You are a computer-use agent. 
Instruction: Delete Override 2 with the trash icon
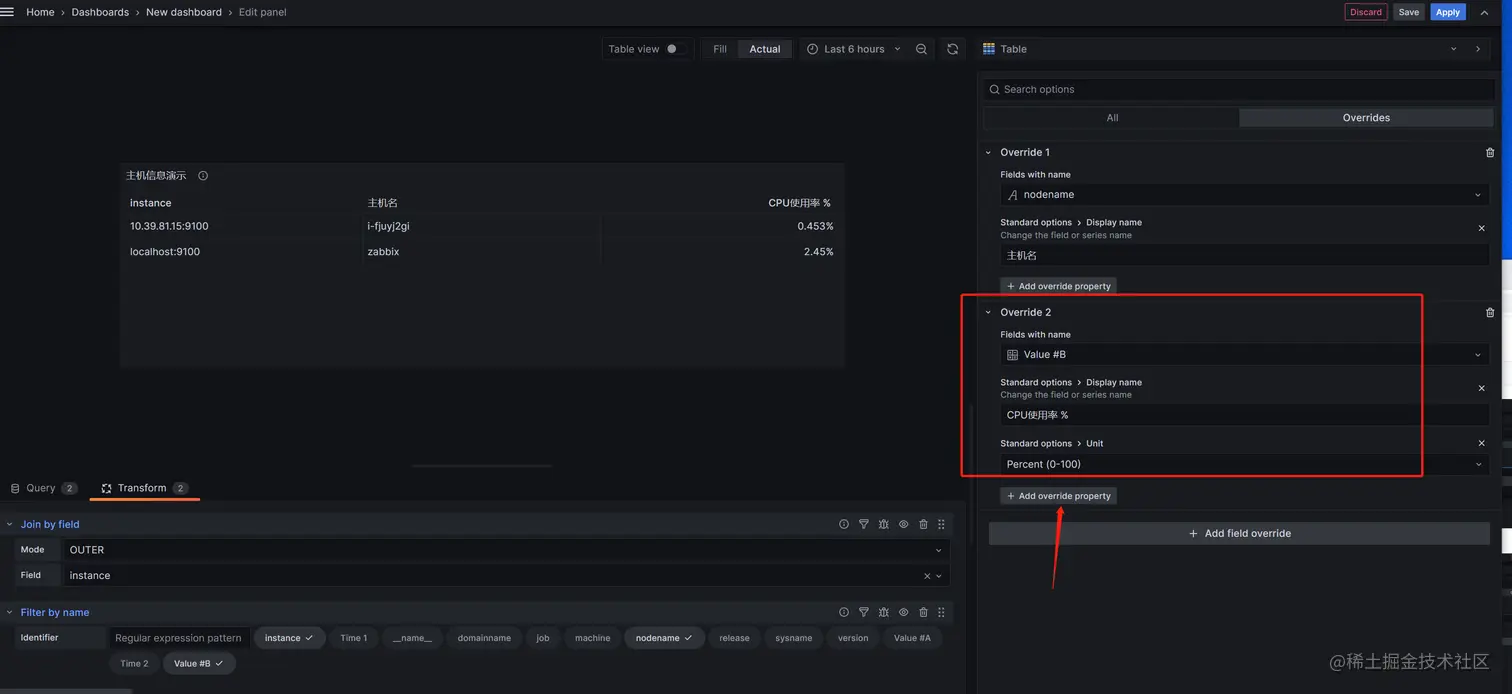1490,313
